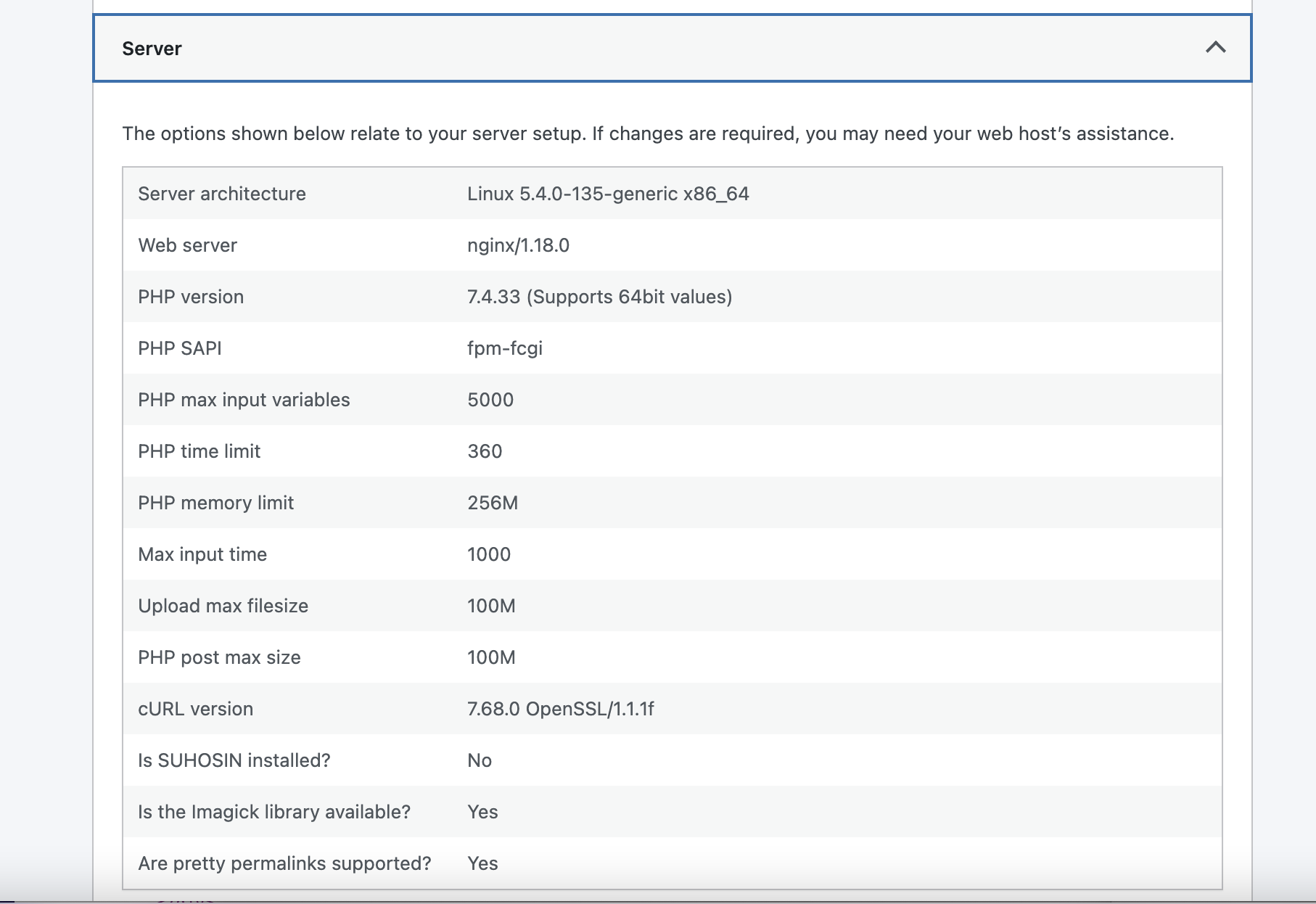
Task: Click the server setup description paragraph
Action: point(648,133)
